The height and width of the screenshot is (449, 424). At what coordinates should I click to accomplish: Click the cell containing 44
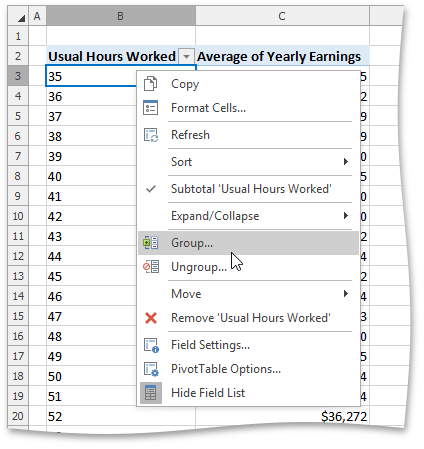coord(91,256)
